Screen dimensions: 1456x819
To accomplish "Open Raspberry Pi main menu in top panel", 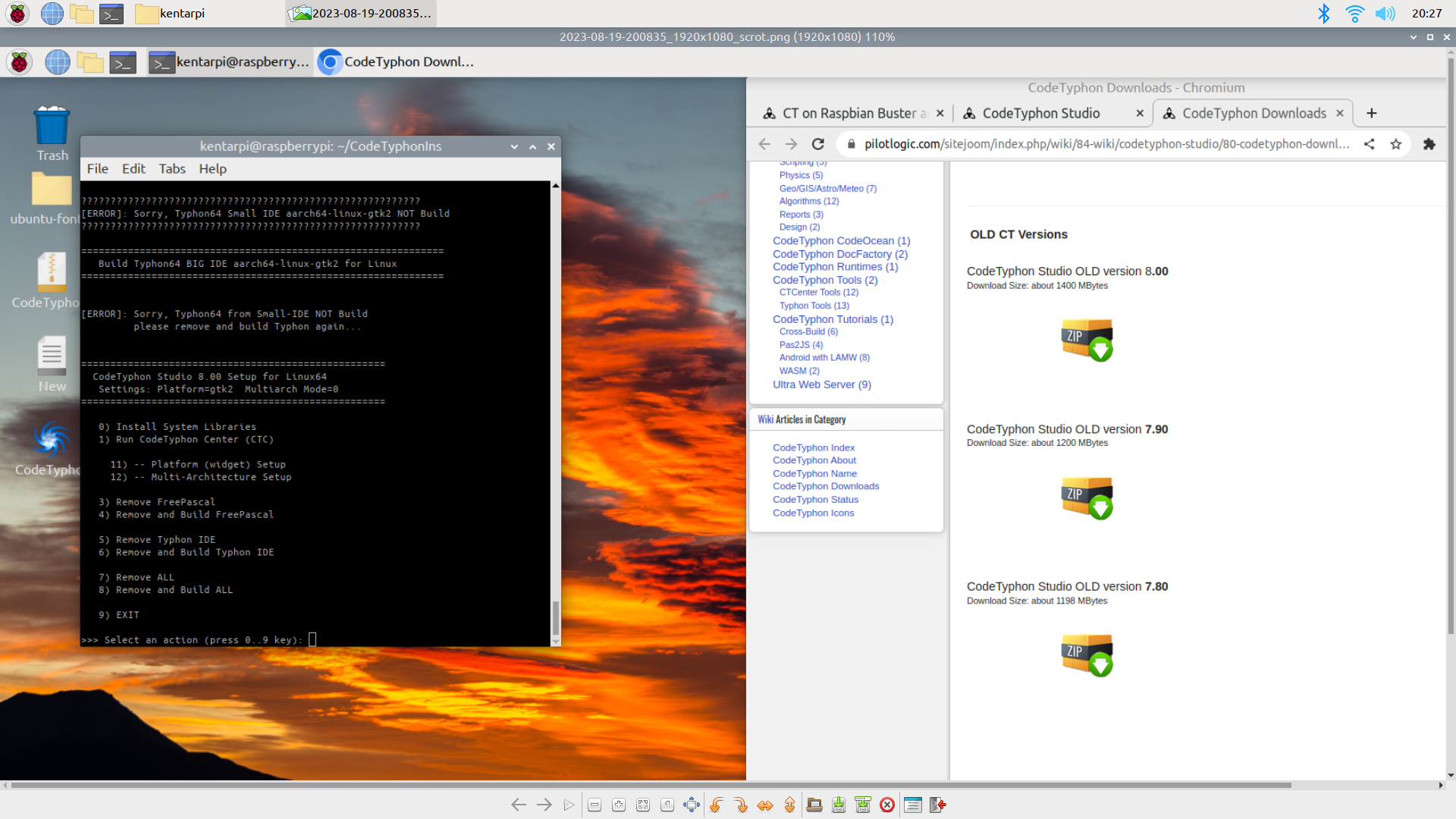I will (17, 13).
